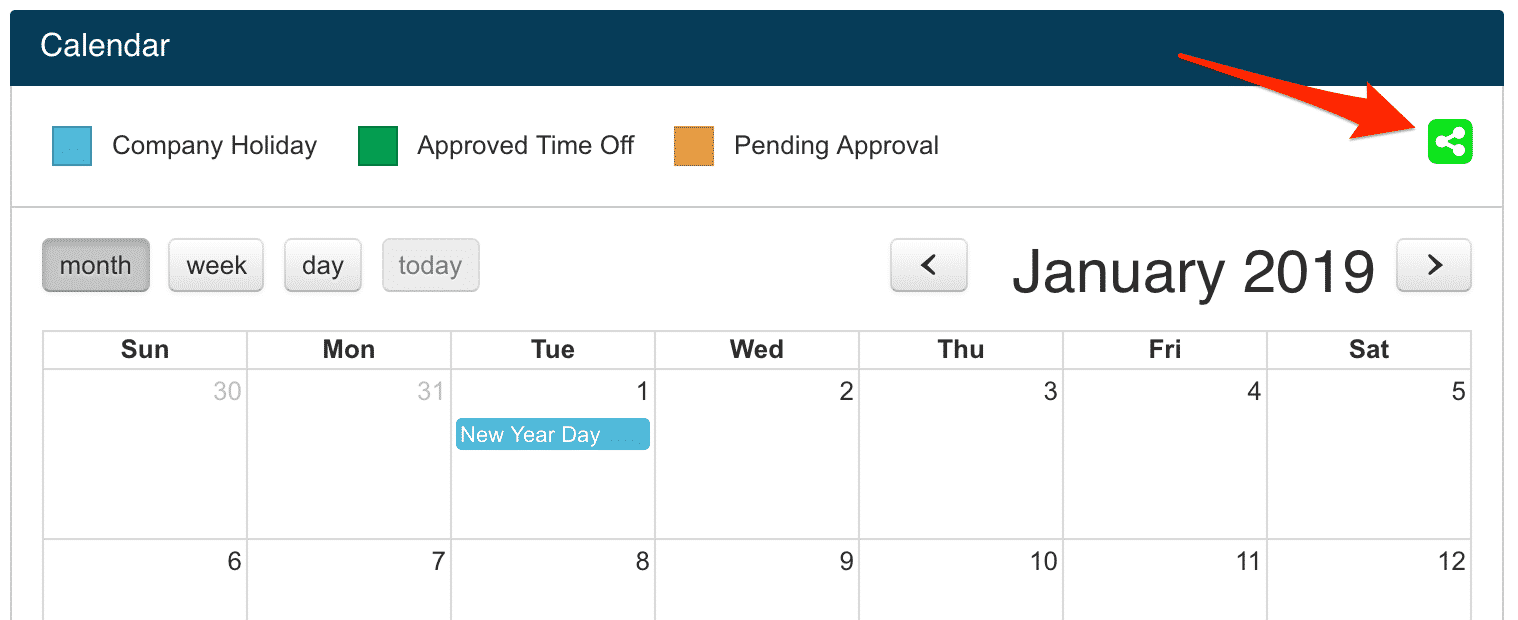This screenshot has width=1518, height=620.
Task: Click the Wed column header
Action: tap(757, 350)
